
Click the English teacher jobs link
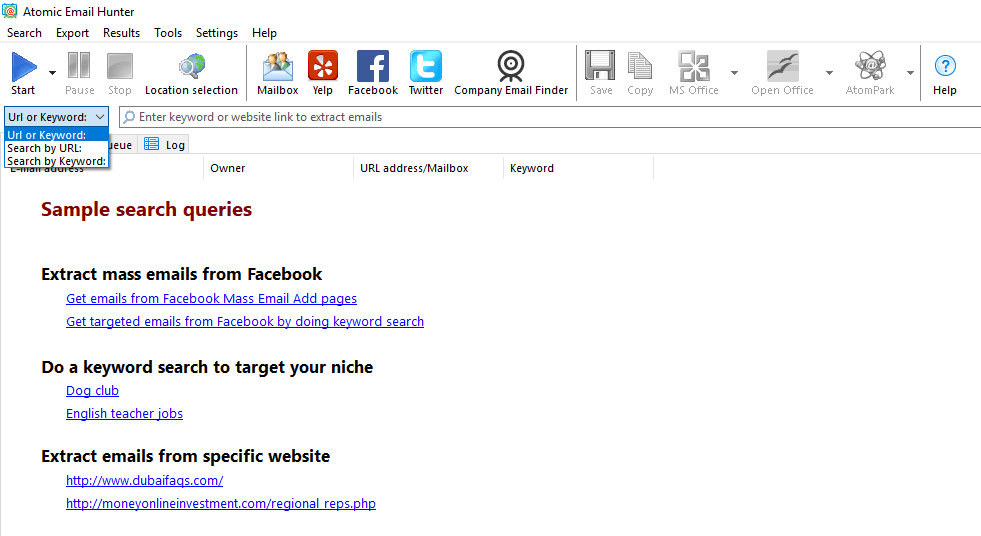pos(125,413)
